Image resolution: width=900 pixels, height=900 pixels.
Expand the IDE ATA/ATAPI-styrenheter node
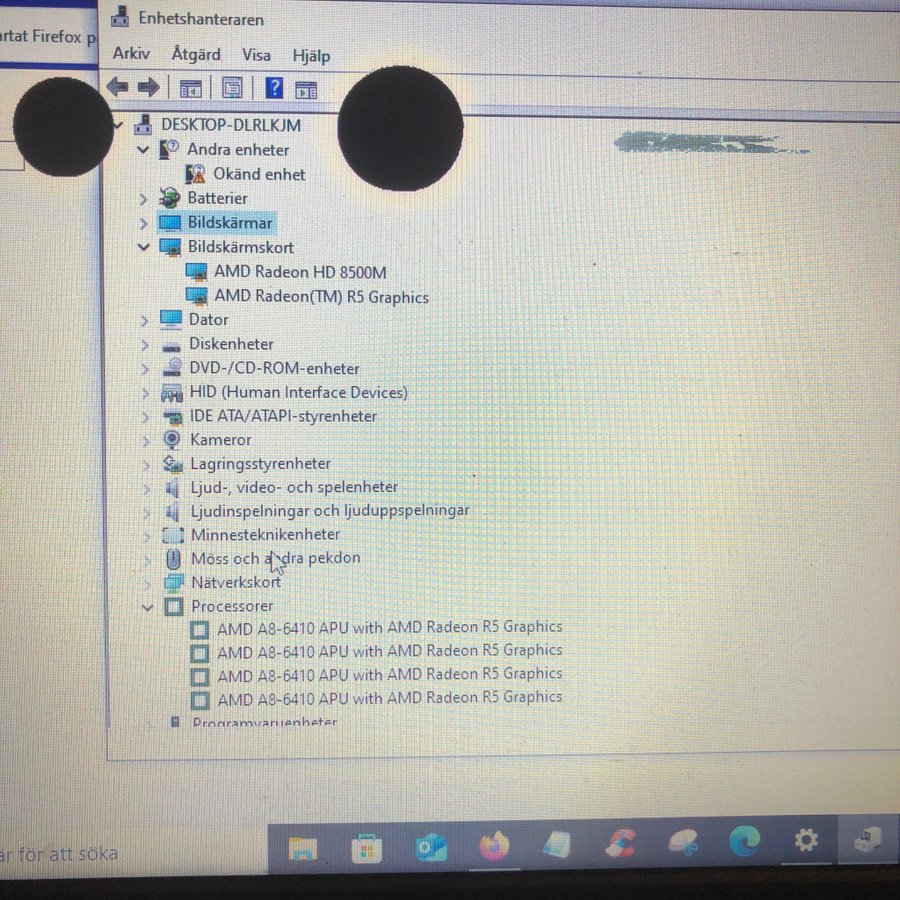coord(146,417)
